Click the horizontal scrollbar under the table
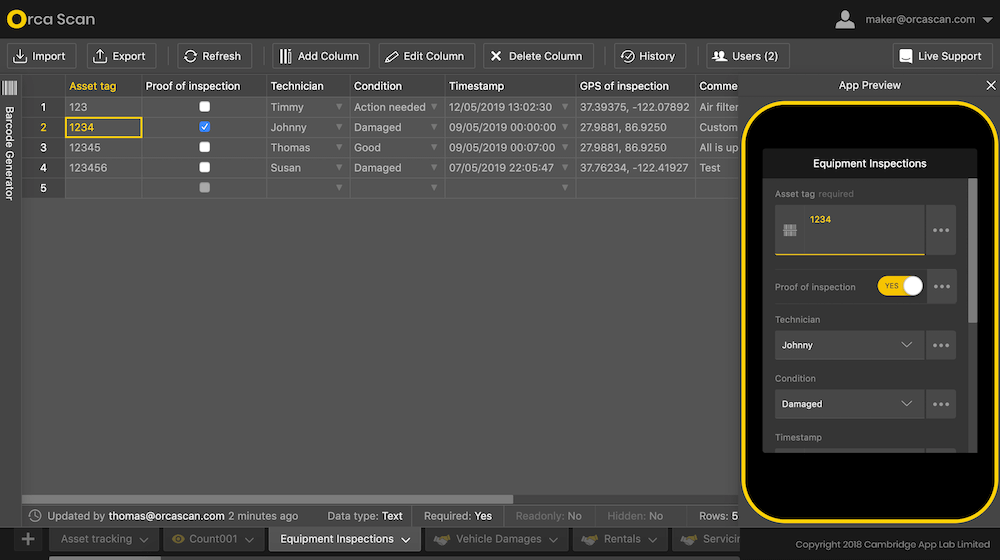This screenshot has height=560, width=1000. 268,499
